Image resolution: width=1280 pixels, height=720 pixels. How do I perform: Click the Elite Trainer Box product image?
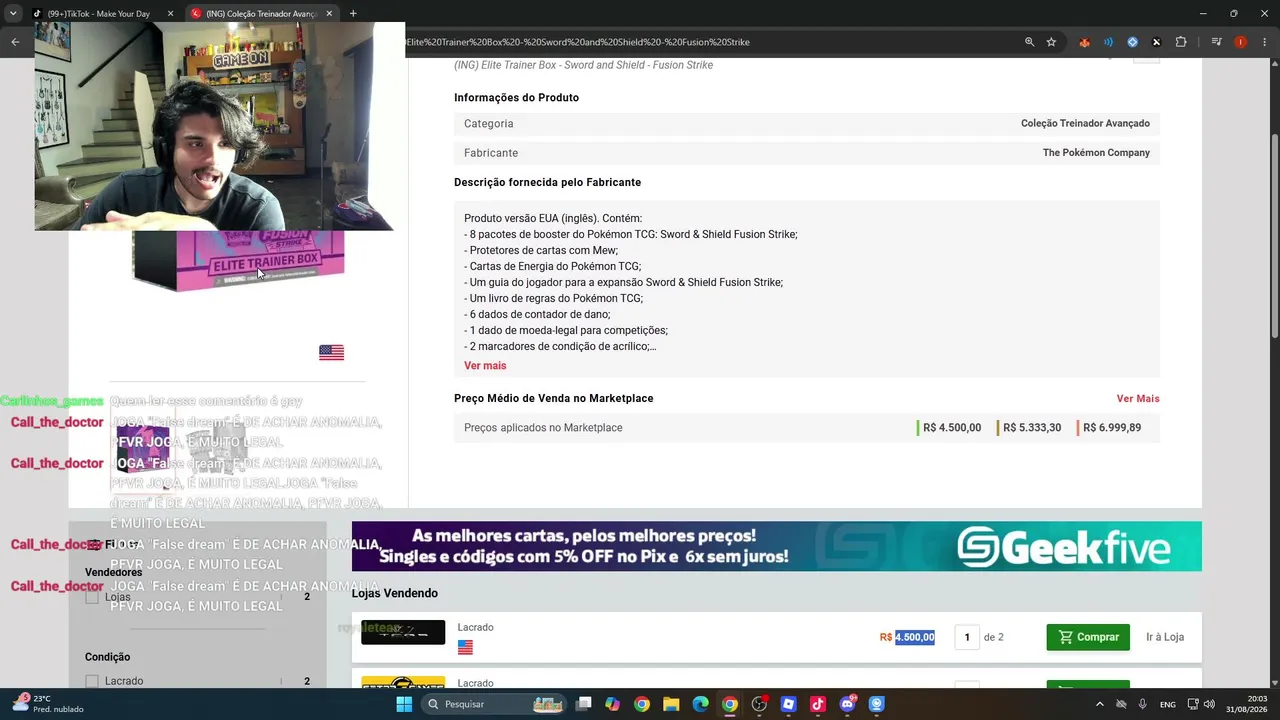click(240, 260)
